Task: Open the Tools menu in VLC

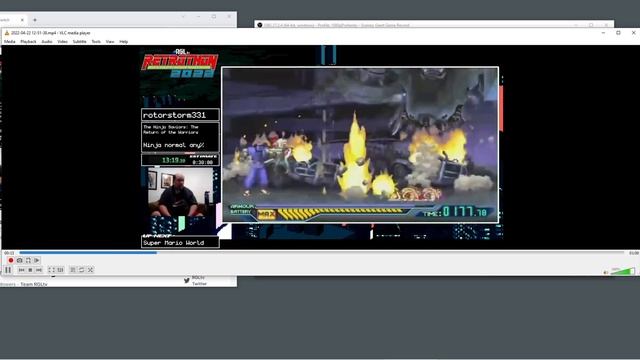Action: tap(96, 42)
